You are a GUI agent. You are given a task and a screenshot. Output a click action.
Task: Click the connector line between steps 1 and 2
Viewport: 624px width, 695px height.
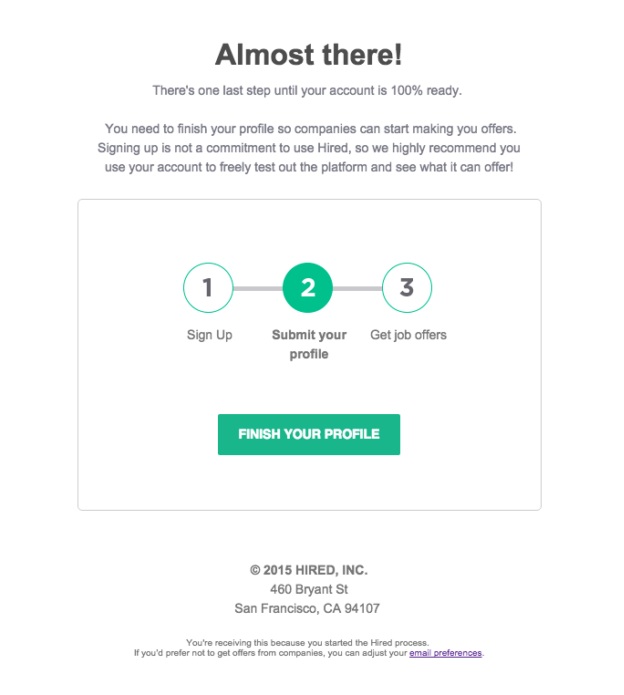(x=258, y=289)
